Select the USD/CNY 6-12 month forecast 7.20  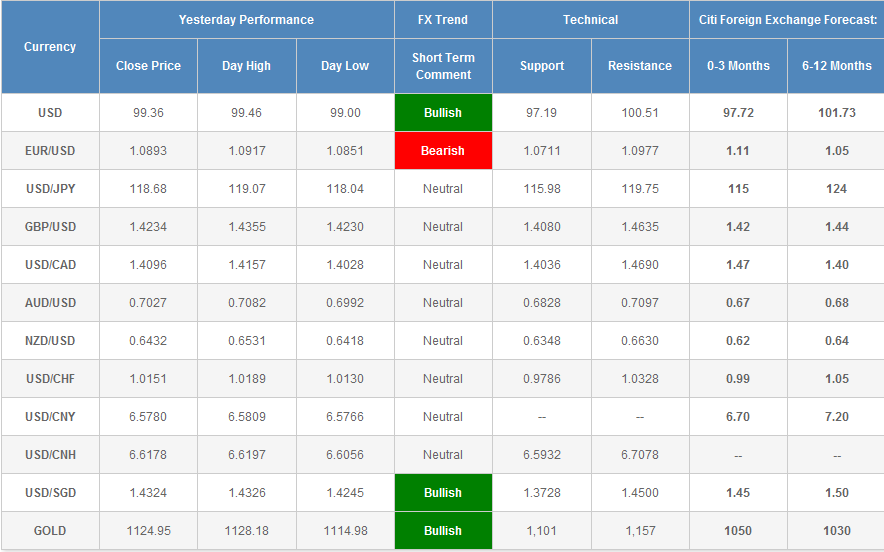pos(836,417)
